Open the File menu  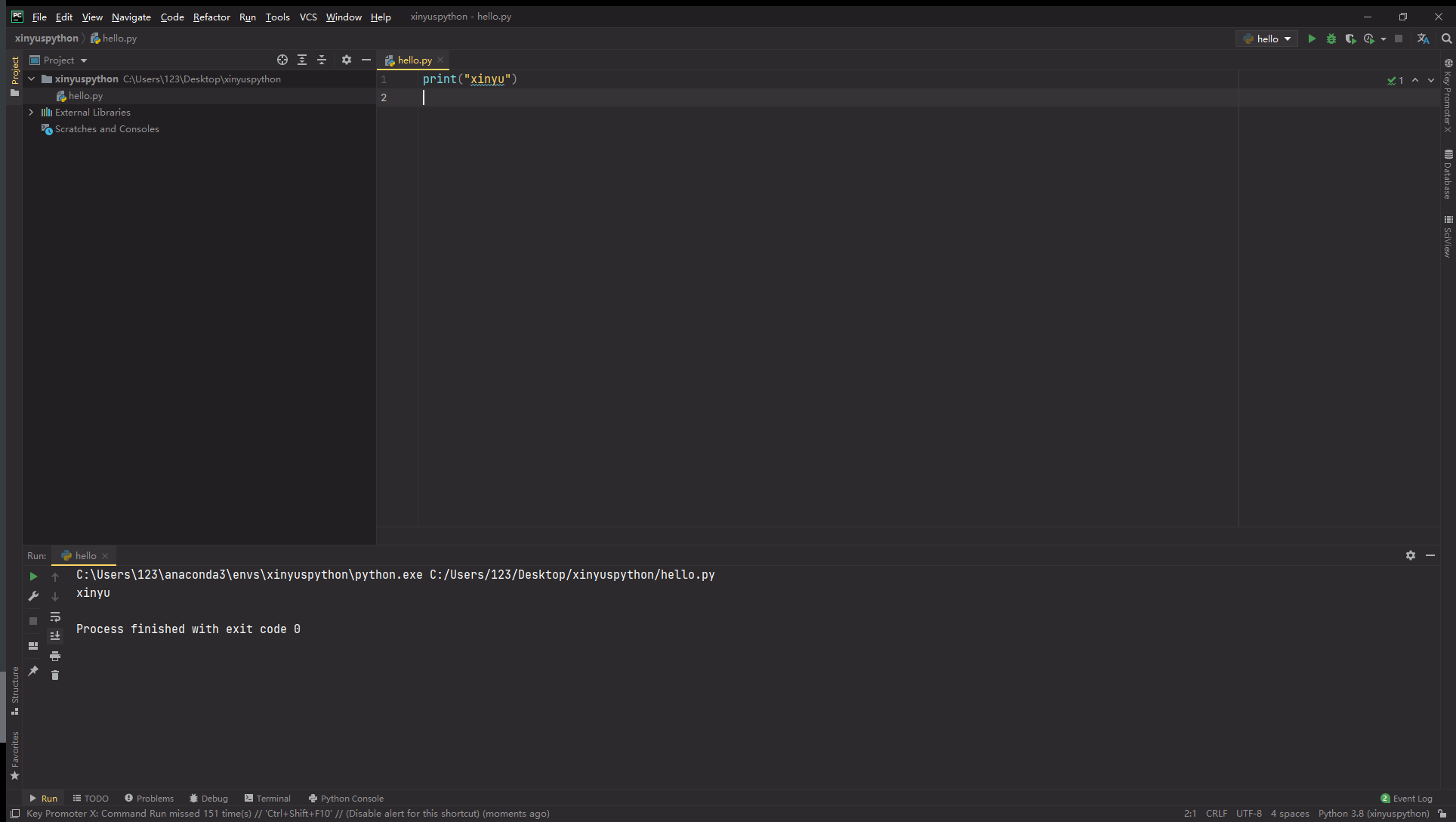coord(39,17)
